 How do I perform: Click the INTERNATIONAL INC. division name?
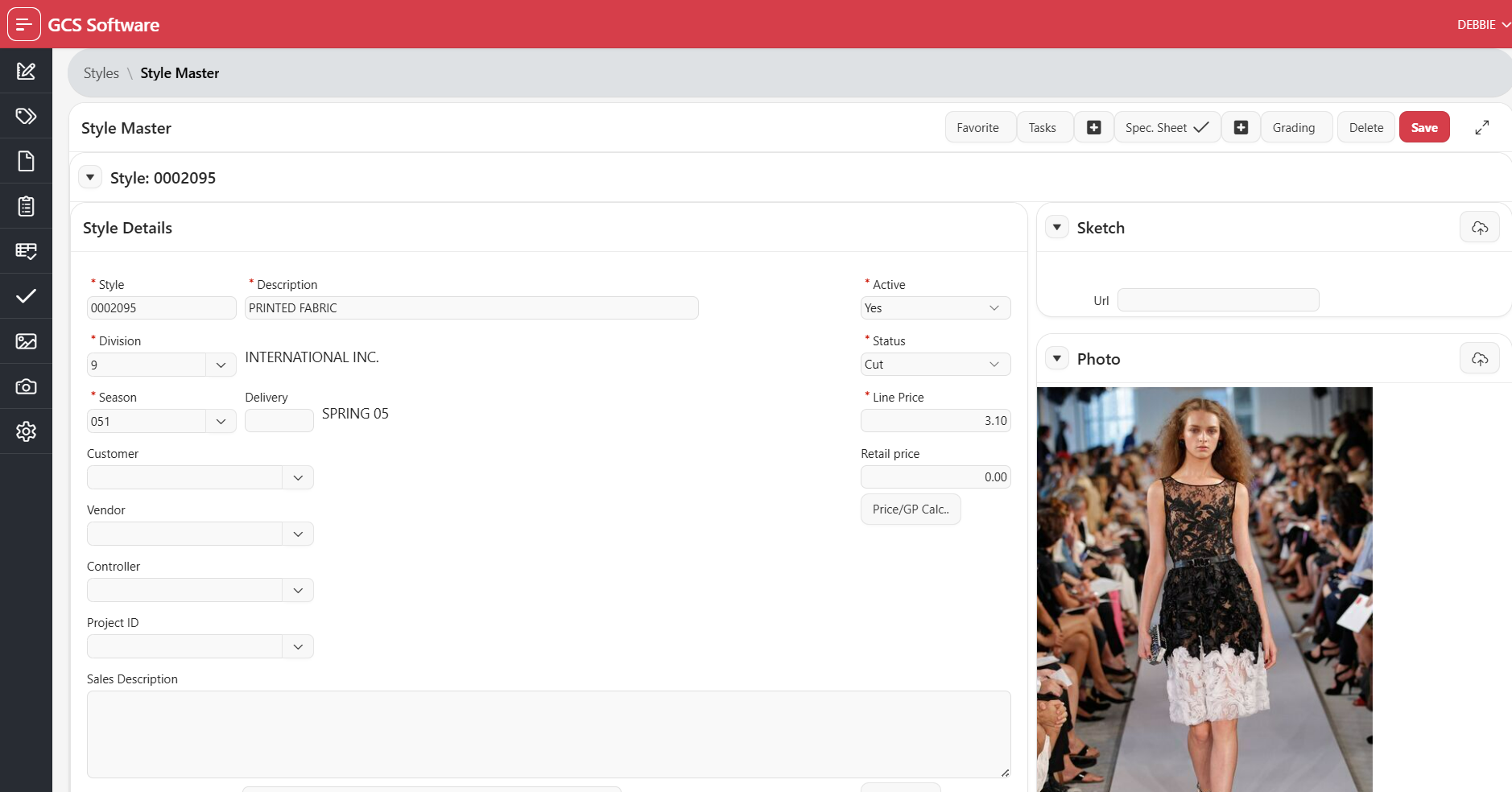point(312,357)
